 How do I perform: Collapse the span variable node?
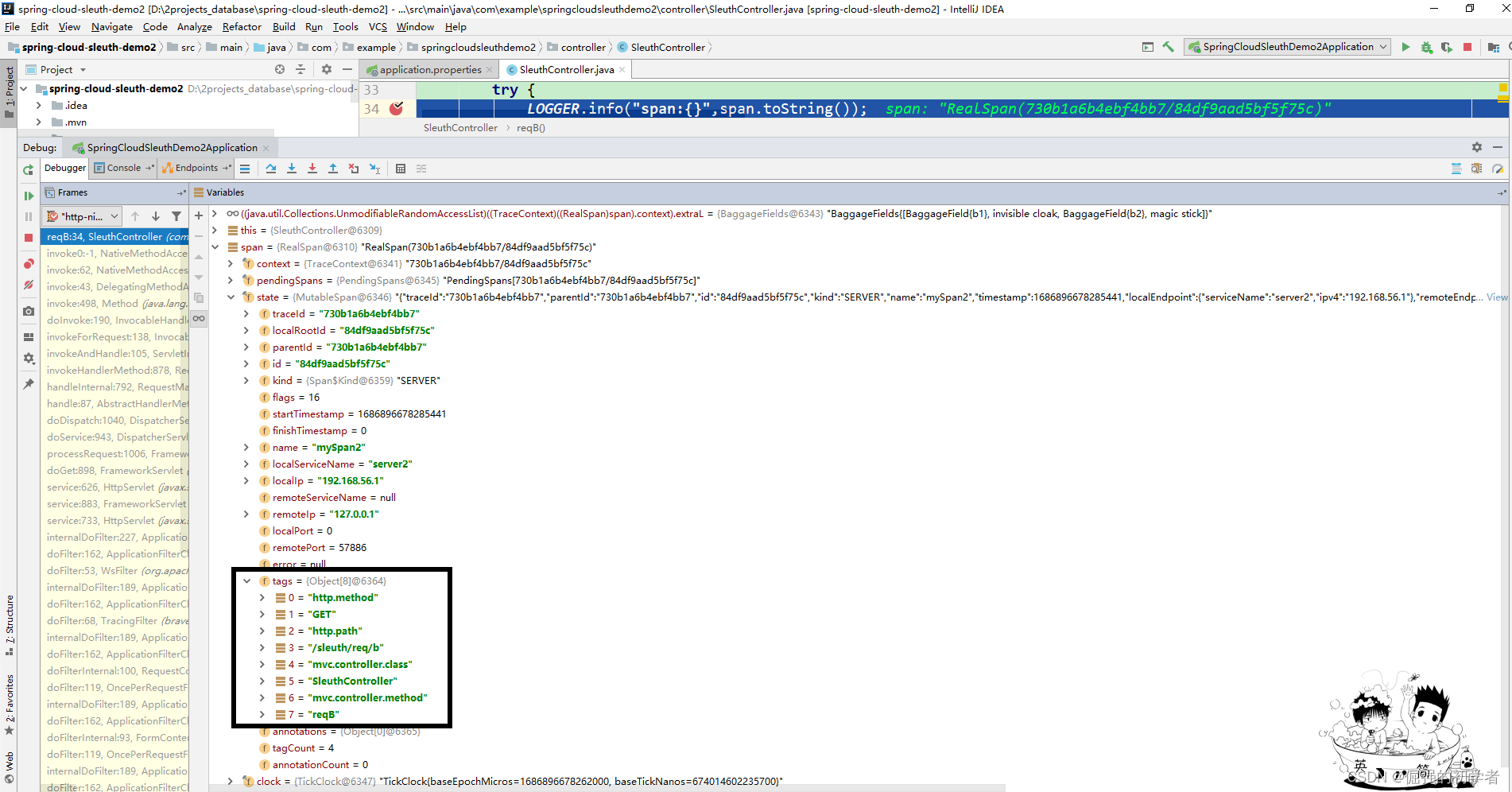[215, 247]
